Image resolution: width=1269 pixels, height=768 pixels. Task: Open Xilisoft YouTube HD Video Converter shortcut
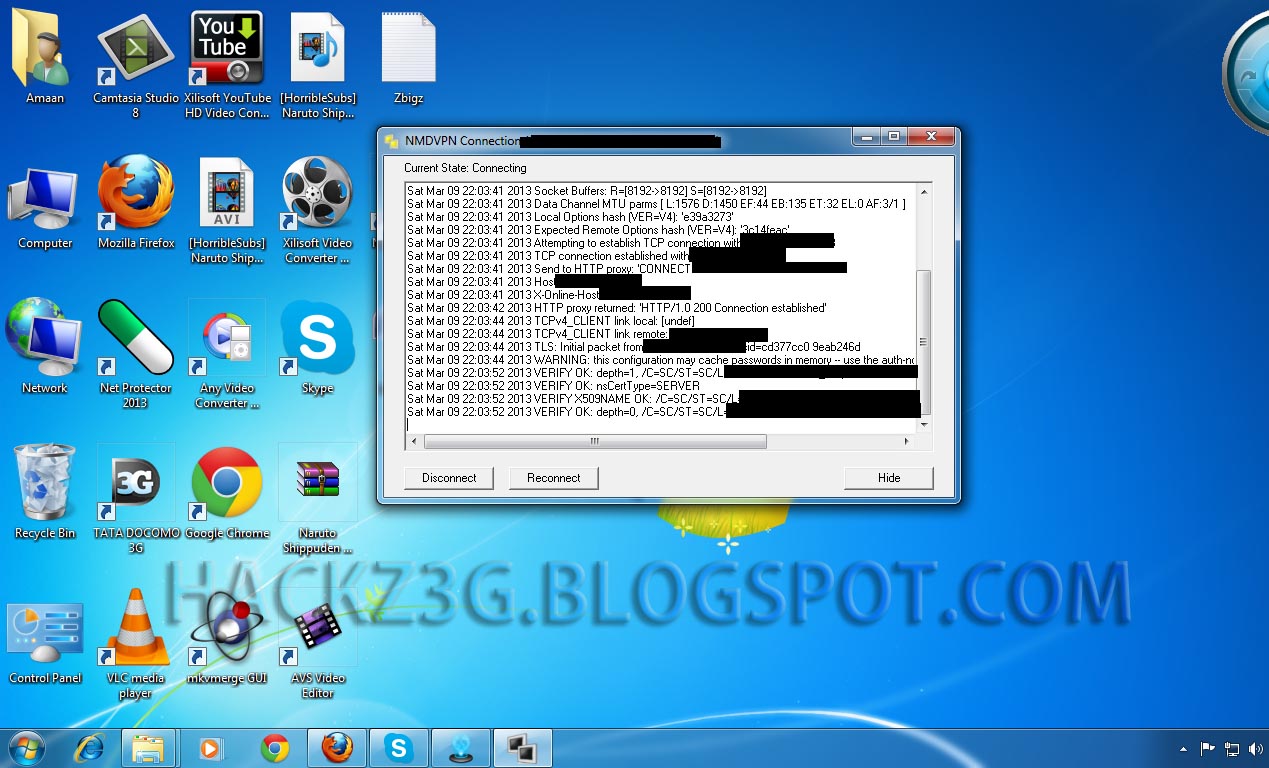[227, 65]
